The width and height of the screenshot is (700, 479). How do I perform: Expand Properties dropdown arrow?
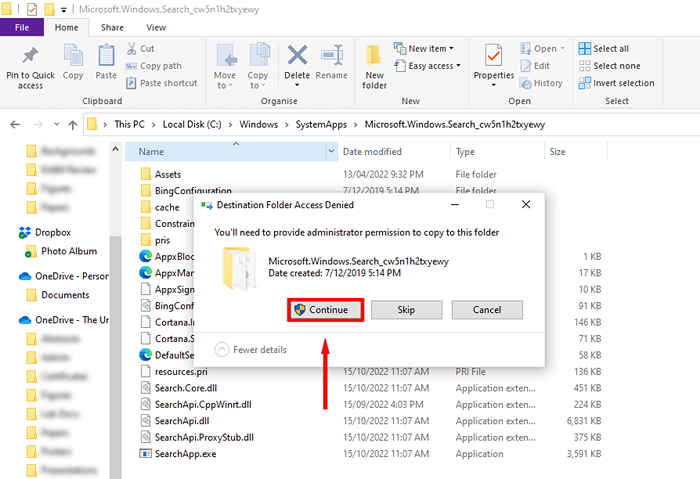coord(494,85)
